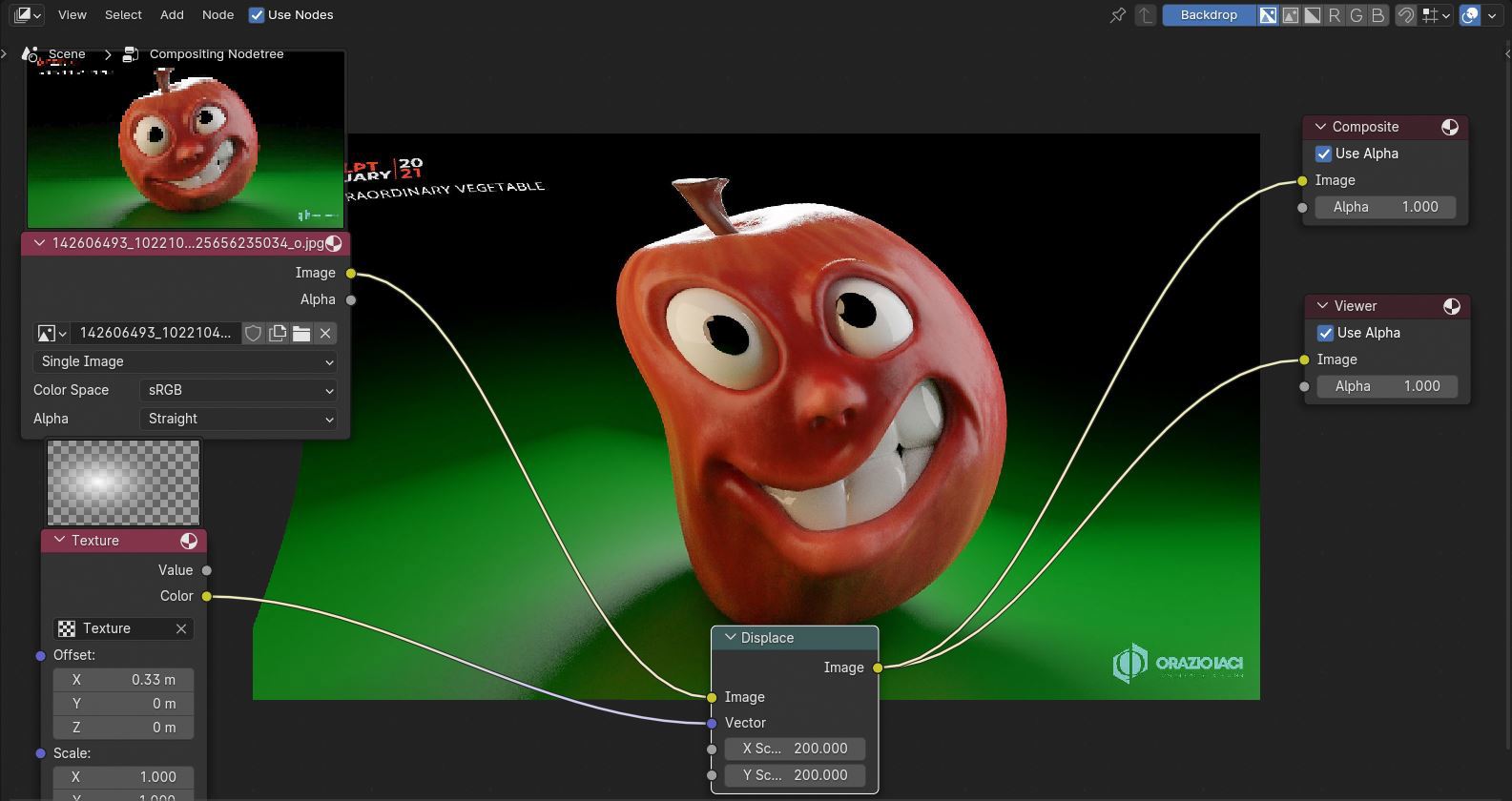The height and width of the screenshot is (801, 1512).
Task: Open the Select menu
Action: 123,14
